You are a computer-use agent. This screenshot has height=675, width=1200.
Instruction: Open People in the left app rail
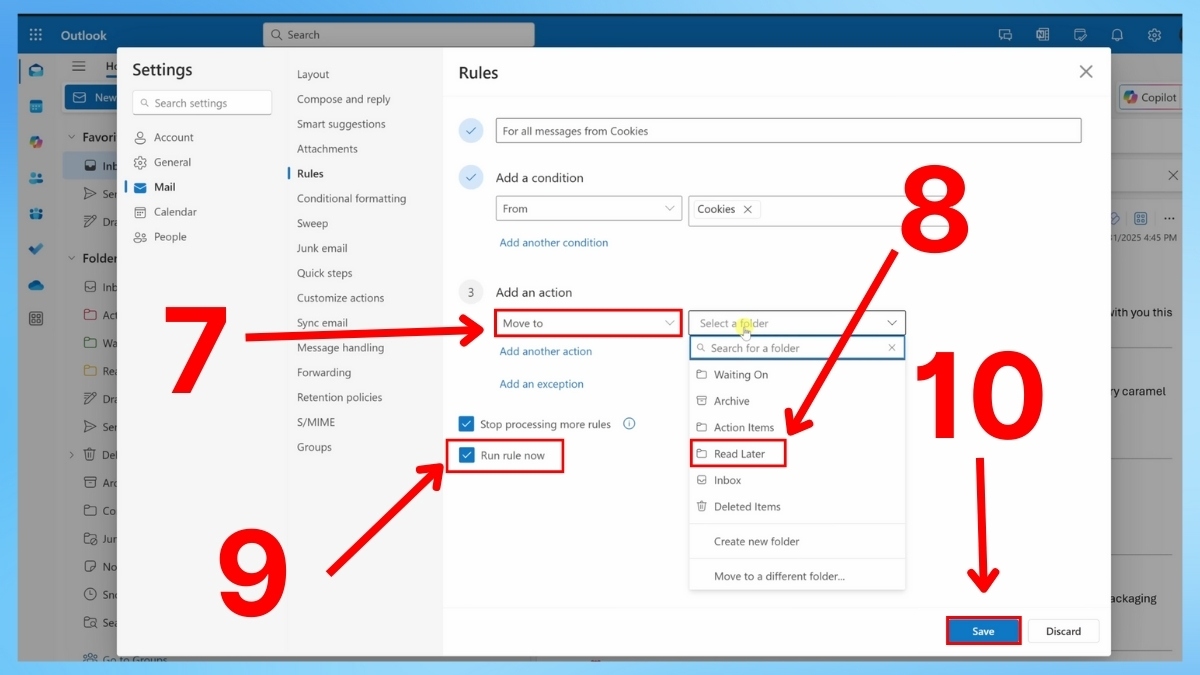(x=36, y=178)
